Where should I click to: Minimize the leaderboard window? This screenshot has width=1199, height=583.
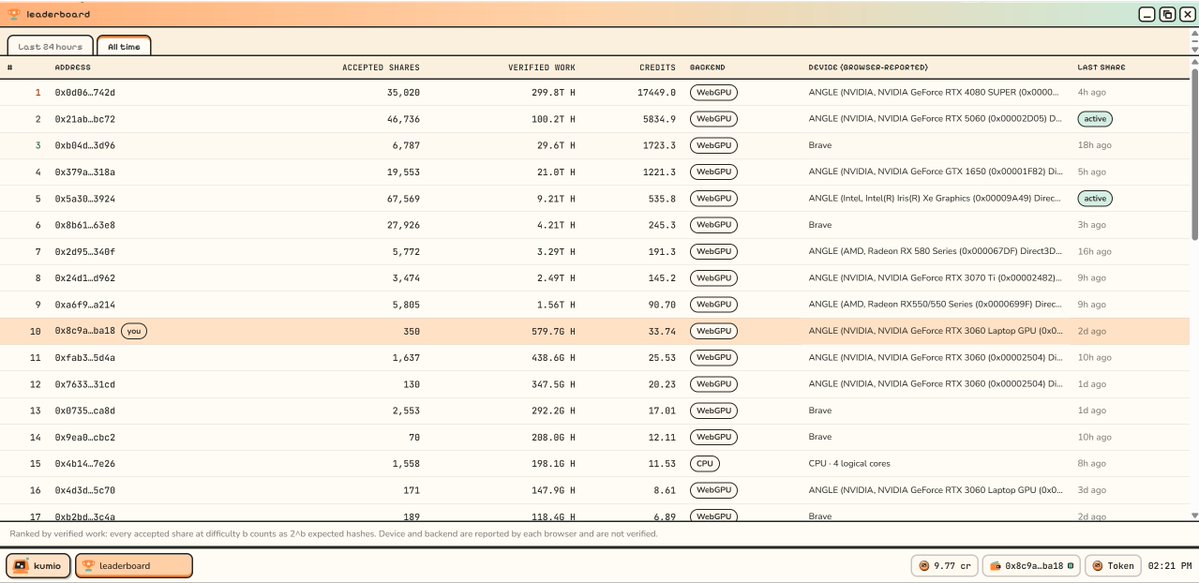click(x=1147, y=14)
